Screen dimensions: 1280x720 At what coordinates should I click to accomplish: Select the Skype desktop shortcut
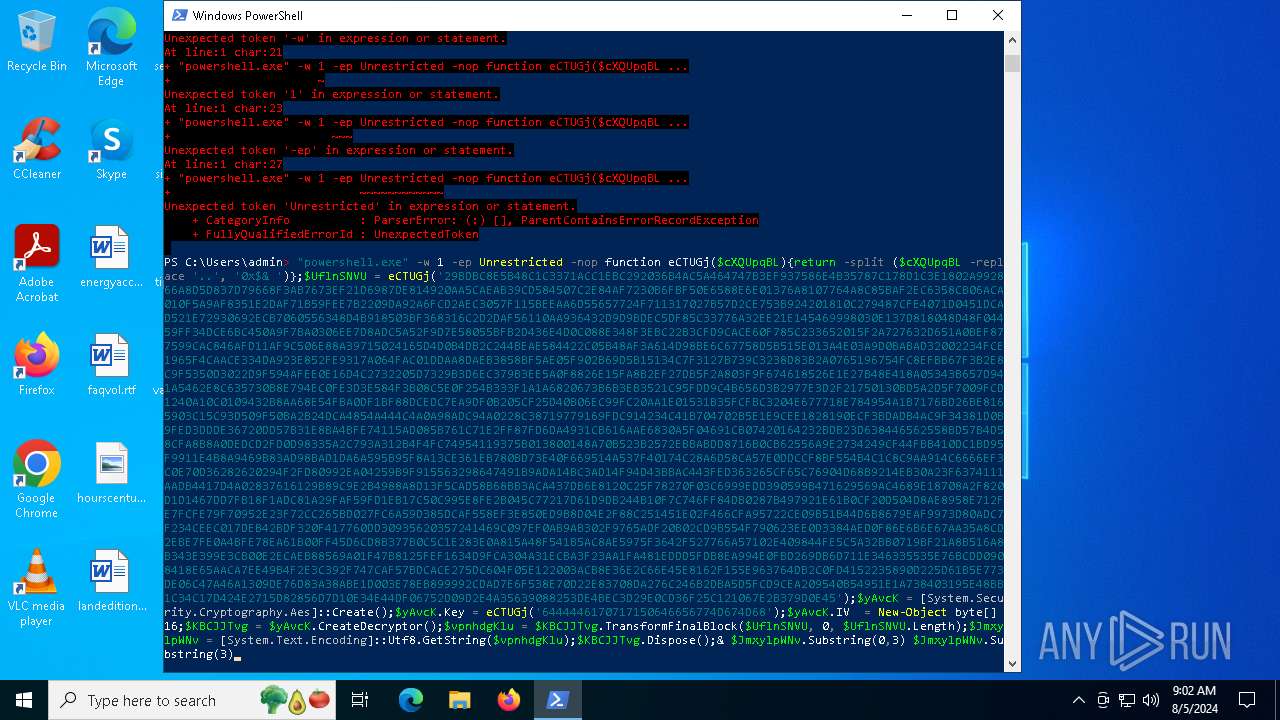pyautogui.click(x=111, y=148)
